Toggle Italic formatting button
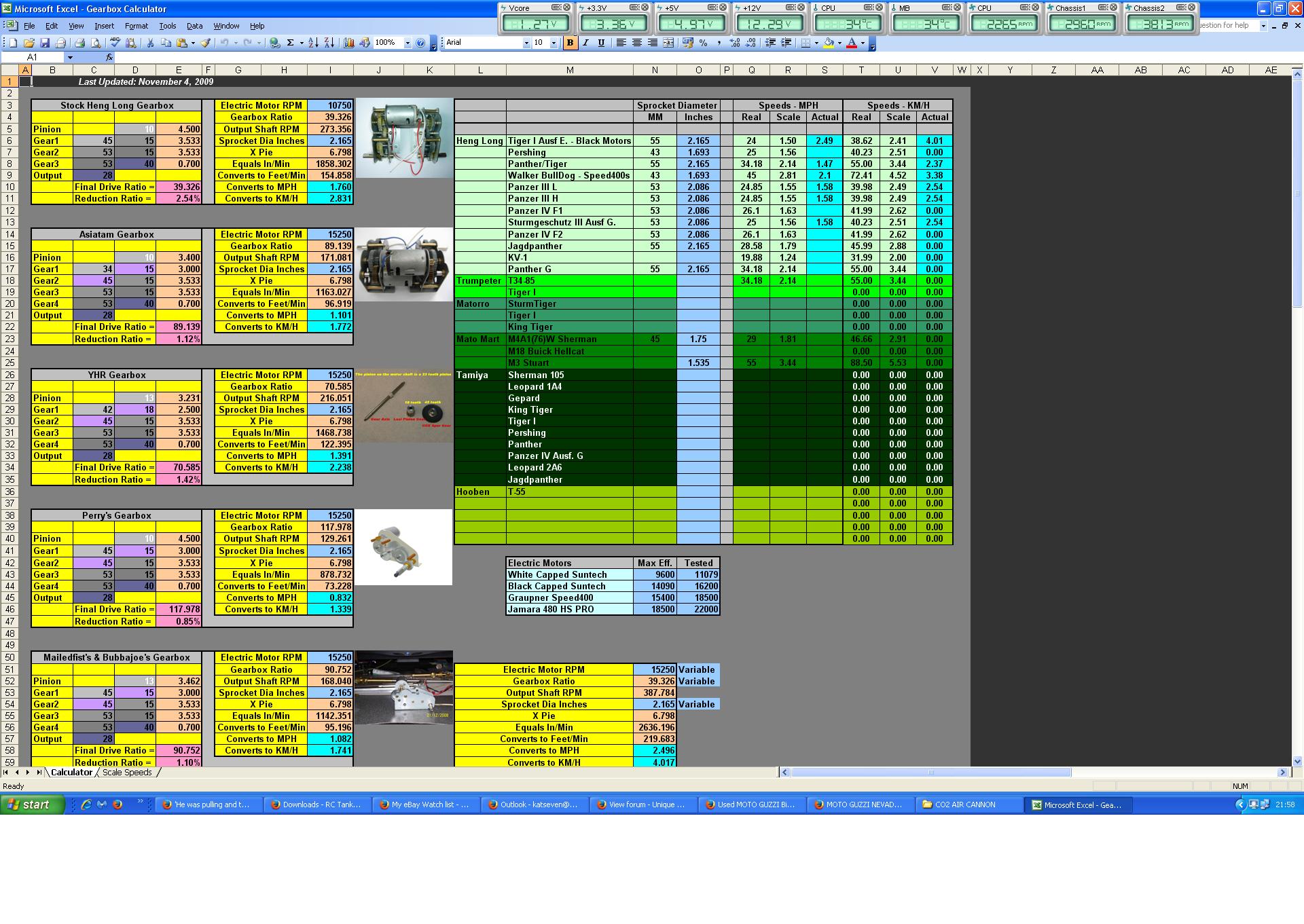1304x924 pixels. (585, 43)
